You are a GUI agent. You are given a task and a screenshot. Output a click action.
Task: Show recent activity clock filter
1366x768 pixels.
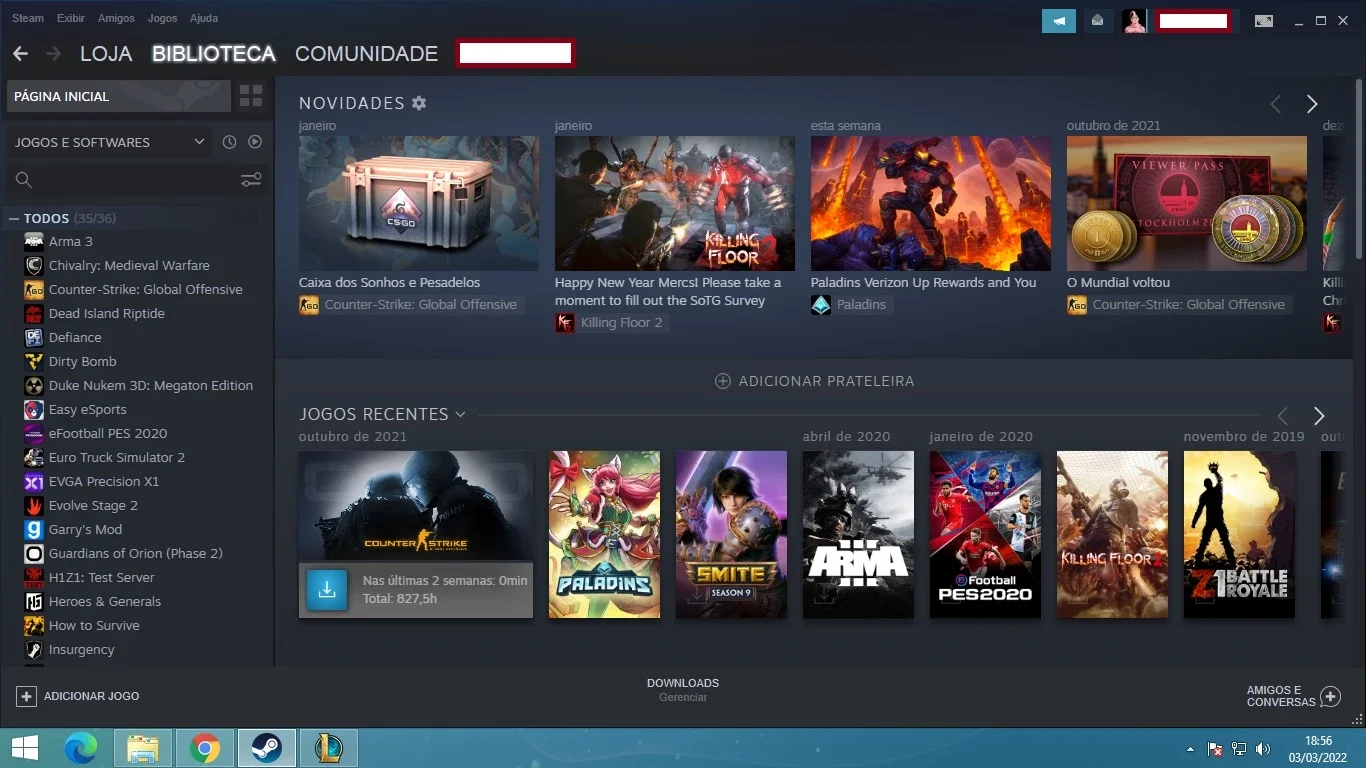point(229,142)
